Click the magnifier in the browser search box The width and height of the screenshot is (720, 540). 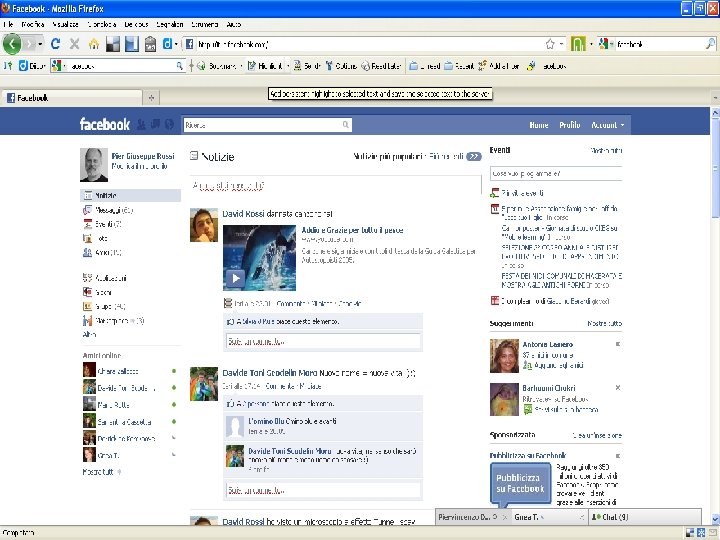[x=710, y=44]
